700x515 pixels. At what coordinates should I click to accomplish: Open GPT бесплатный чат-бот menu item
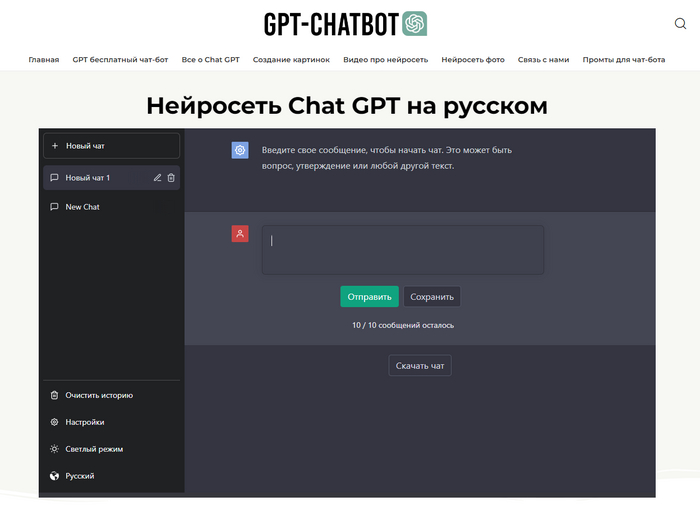(x=120, y=59)
